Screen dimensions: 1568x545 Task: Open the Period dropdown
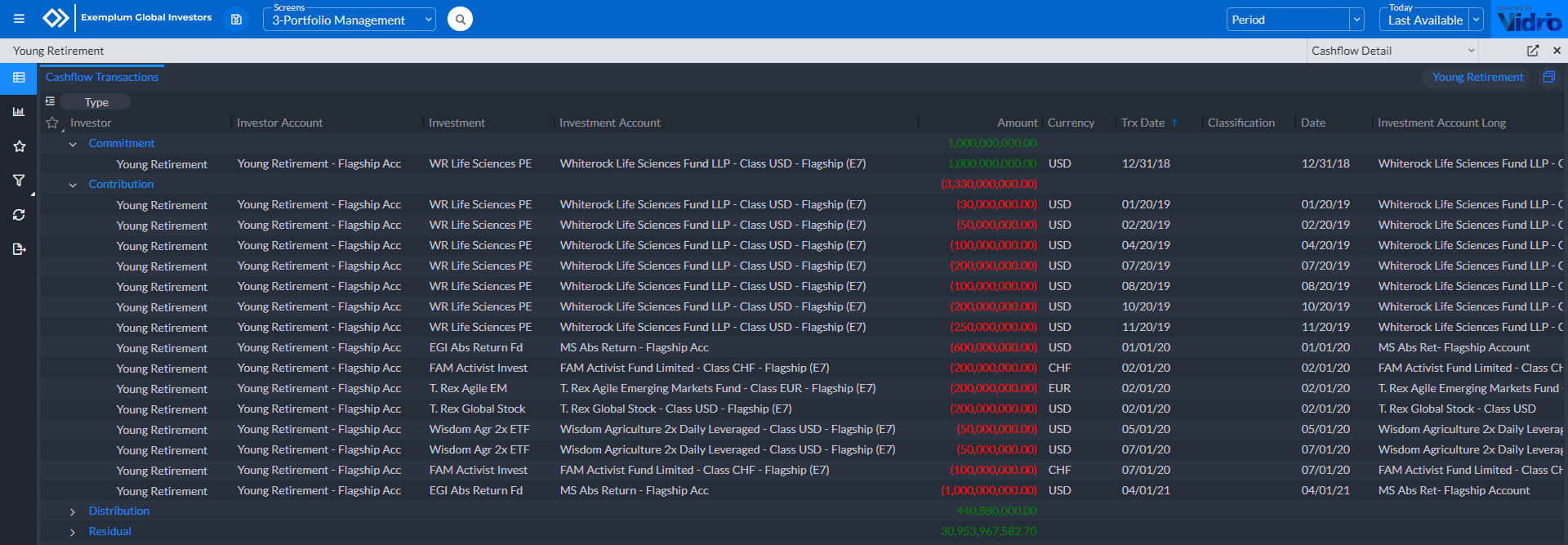(x=1295, y=20)
